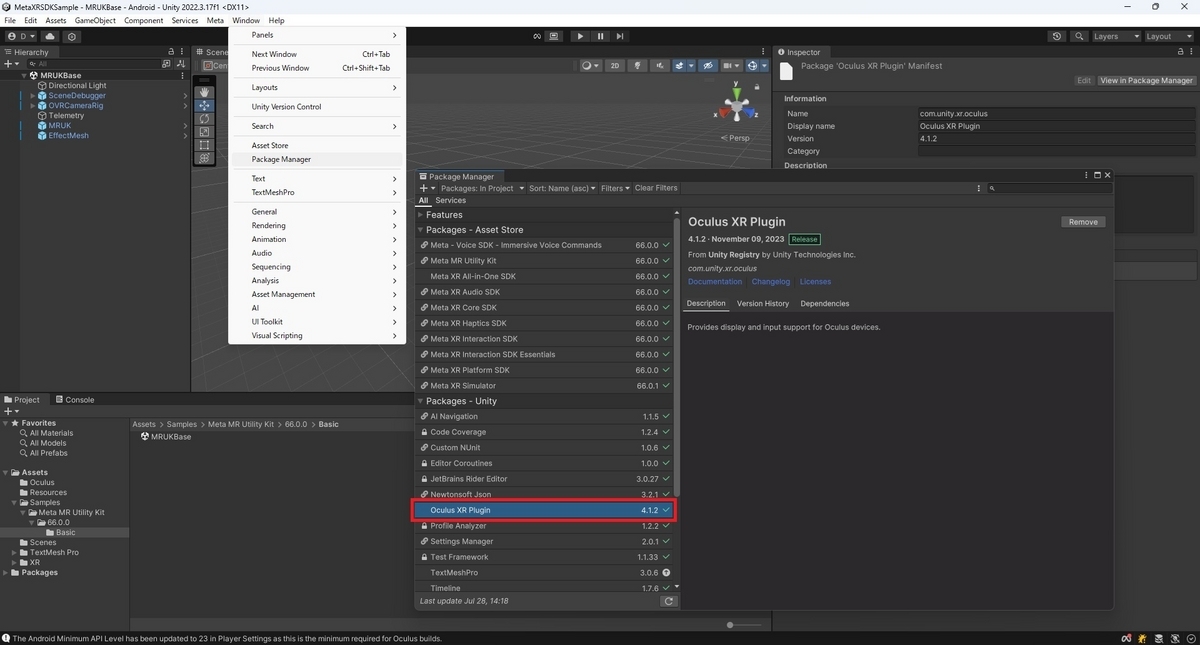Click the Package Manager search field
Image resolution: width=1200 pixels, height=645 pixels.
point(1048,188)
